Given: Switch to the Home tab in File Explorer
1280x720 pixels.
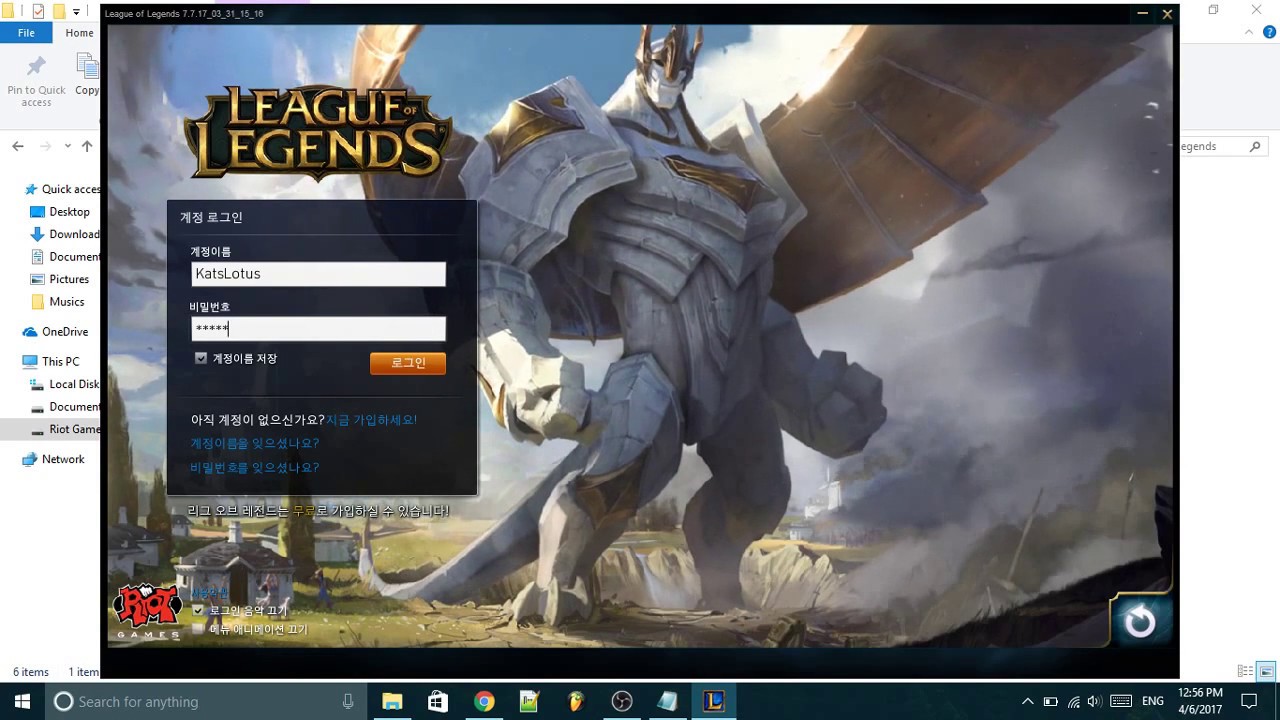Looking at the screenshot, I should [x=79, y=33].
